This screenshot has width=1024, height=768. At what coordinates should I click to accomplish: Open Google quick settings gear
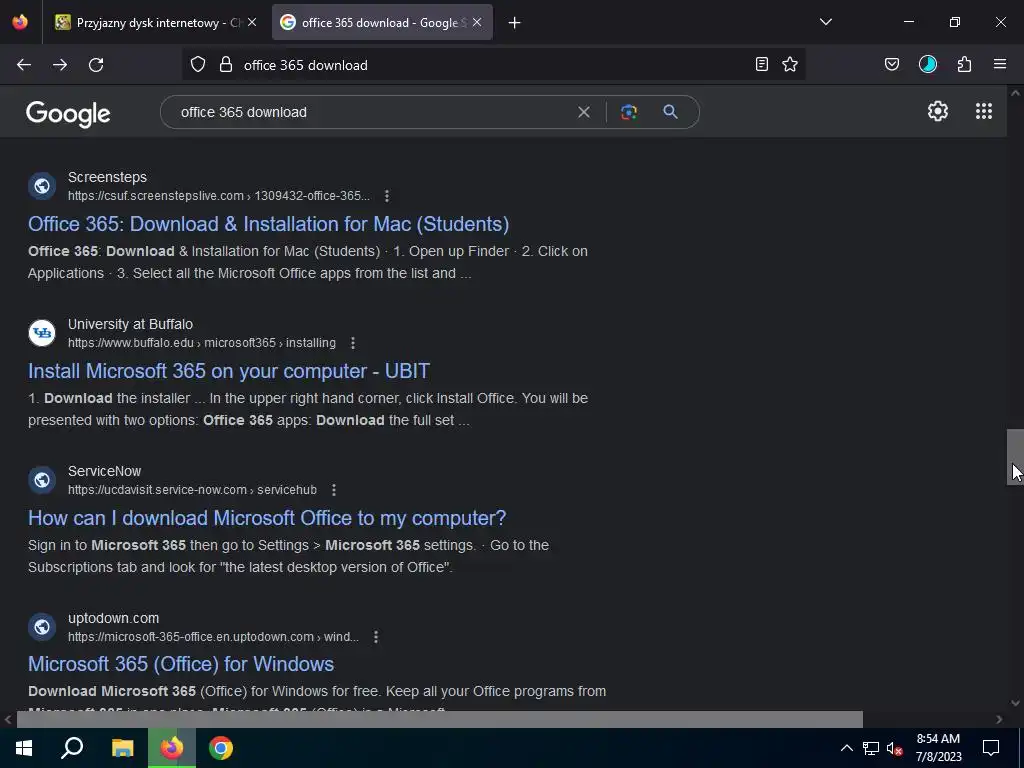click(938, 111)
